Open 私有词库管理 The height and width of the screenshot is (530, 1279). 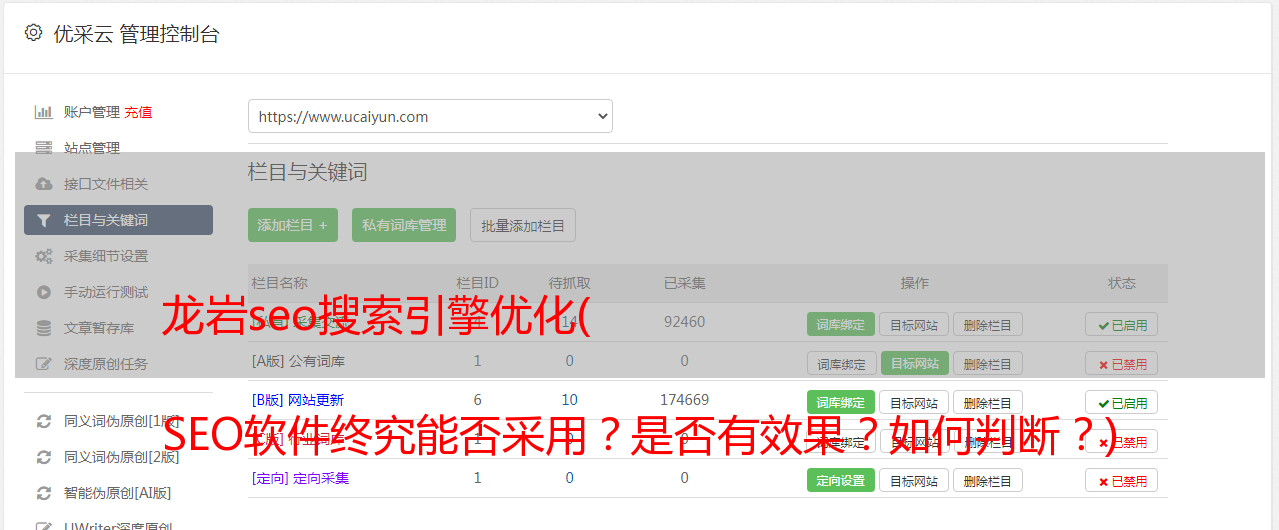point(405,225)
